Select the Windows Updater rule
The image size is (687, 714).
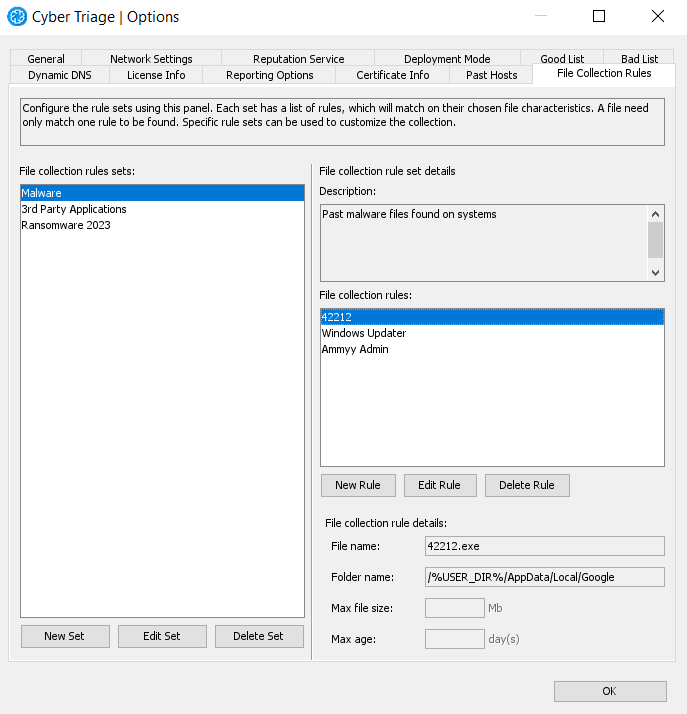click(492, 333)
